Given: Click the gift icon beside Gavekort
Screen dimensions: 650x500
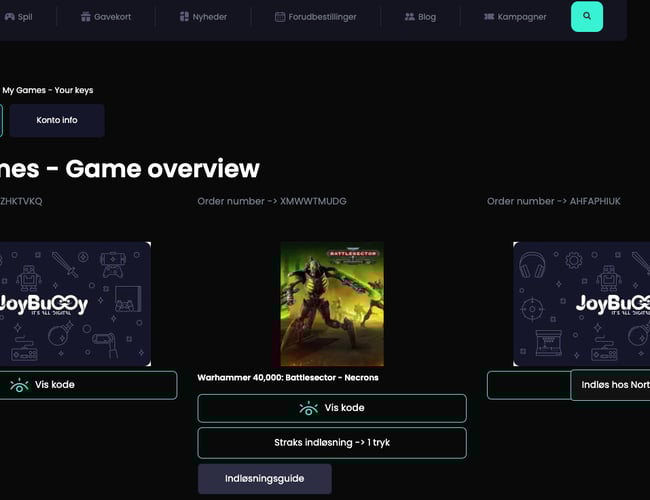Looking at the screenshot, I should [x=86, y=17].
